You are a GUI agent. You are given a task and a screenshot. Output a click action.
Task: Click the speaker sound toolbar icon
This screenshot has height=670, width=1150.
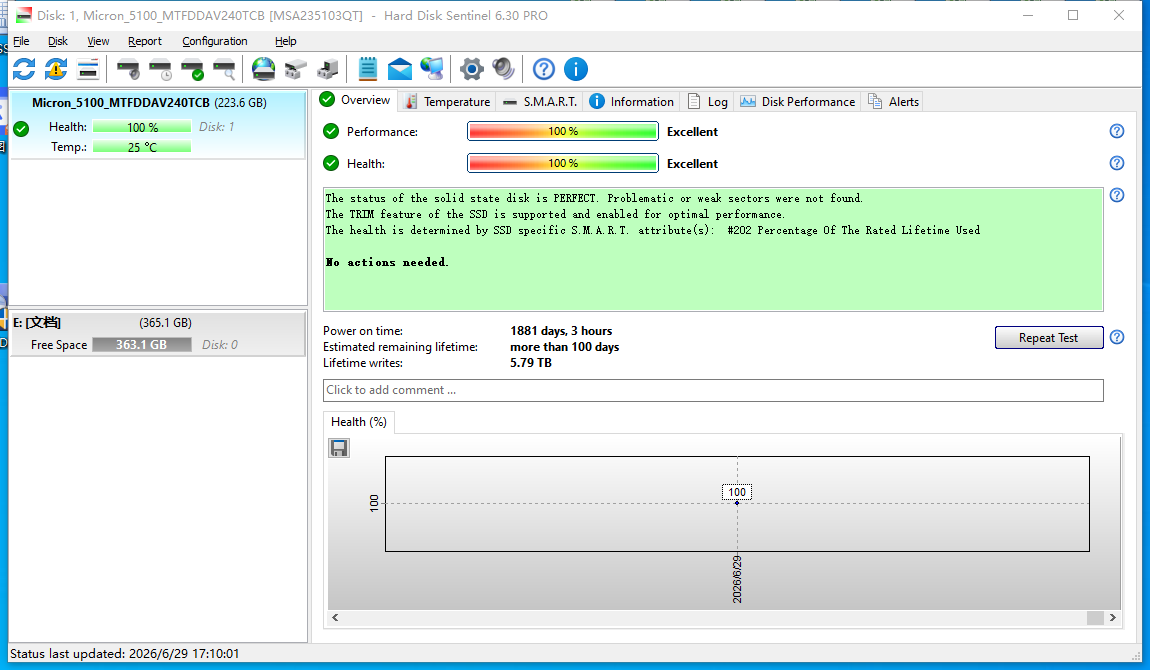click(x=504, y=70)
